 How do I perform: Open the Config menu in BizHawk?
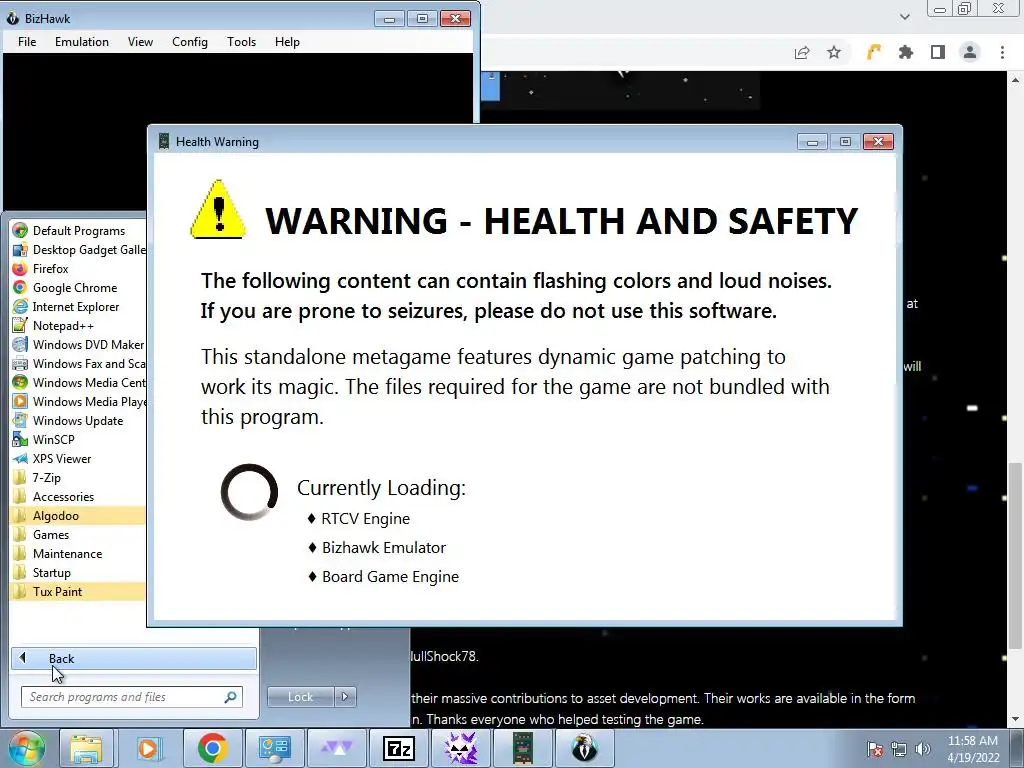(x=189, y=42)
